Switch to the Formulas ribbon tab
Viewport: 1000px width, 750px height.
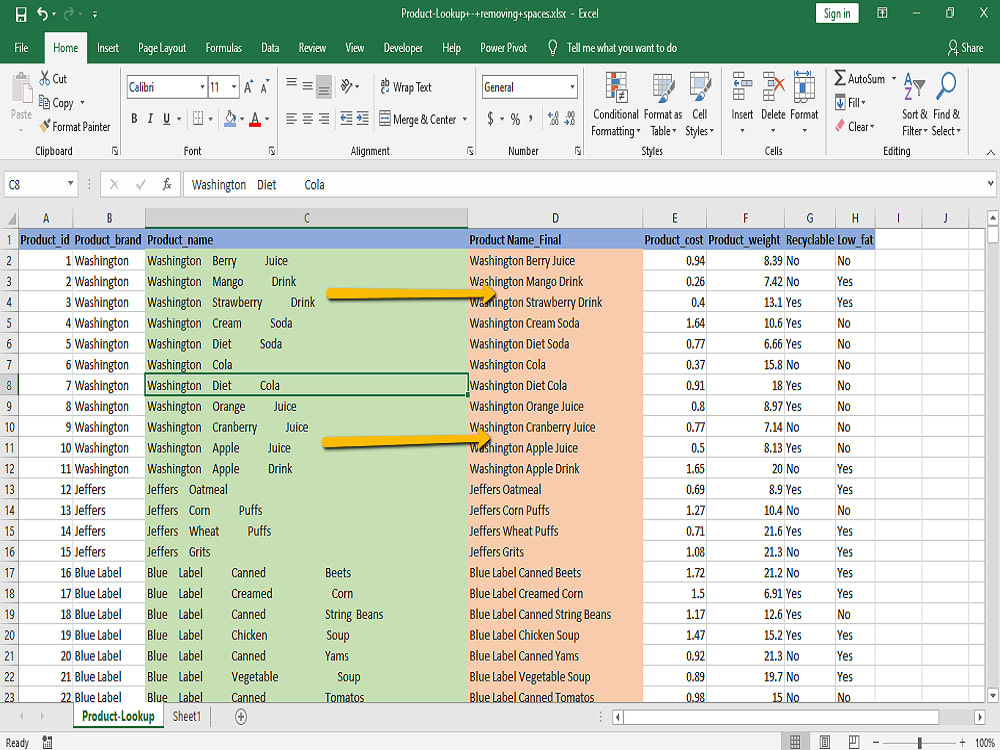[223, 46]
